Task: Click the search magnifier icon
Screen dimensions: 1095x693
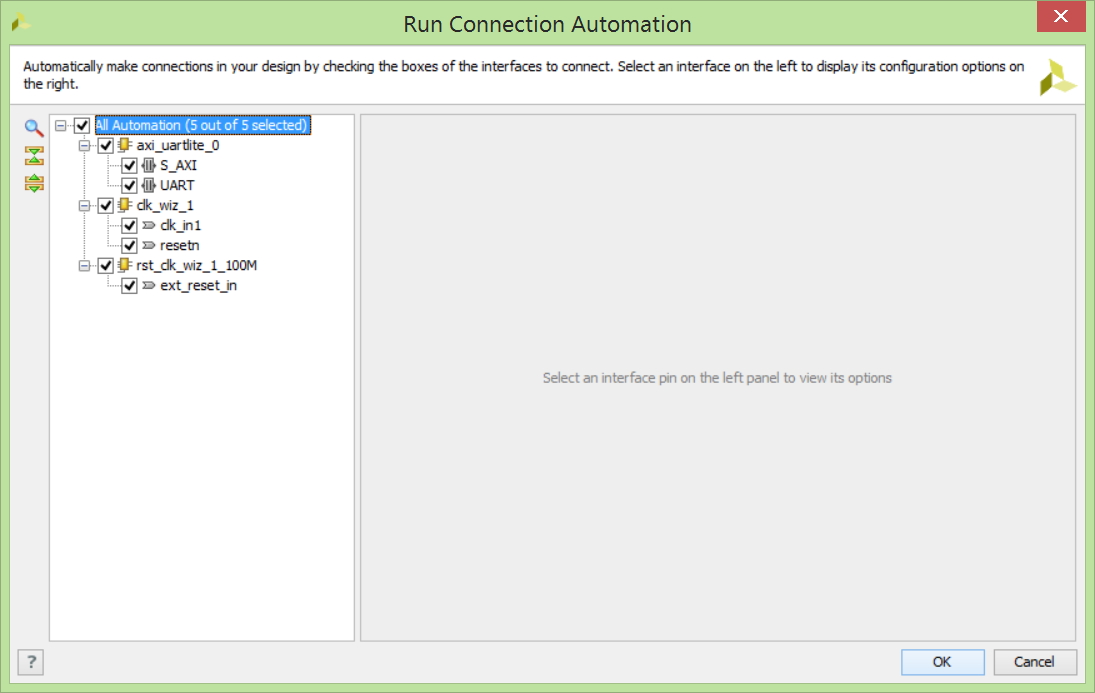Action: coord(34,127)
